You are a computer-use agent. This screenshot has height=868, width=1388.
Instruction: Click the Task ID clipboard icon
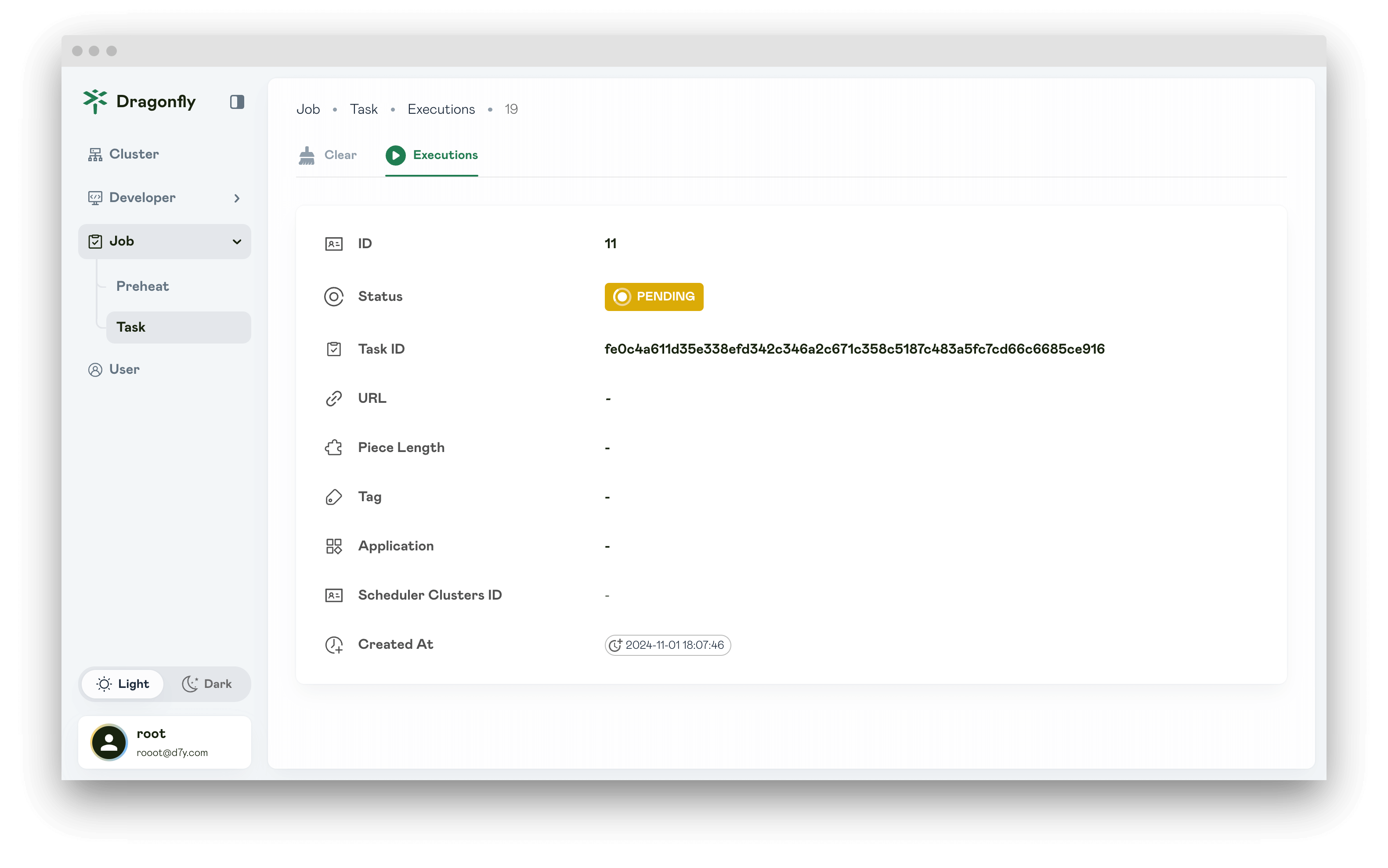tap(334, 349)
